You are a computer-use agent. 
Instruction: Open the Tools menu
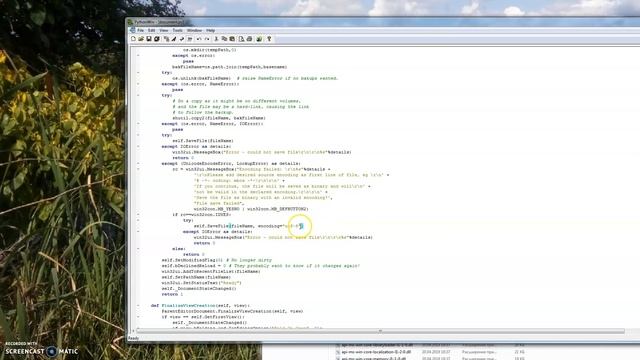[x=178, y=30]
